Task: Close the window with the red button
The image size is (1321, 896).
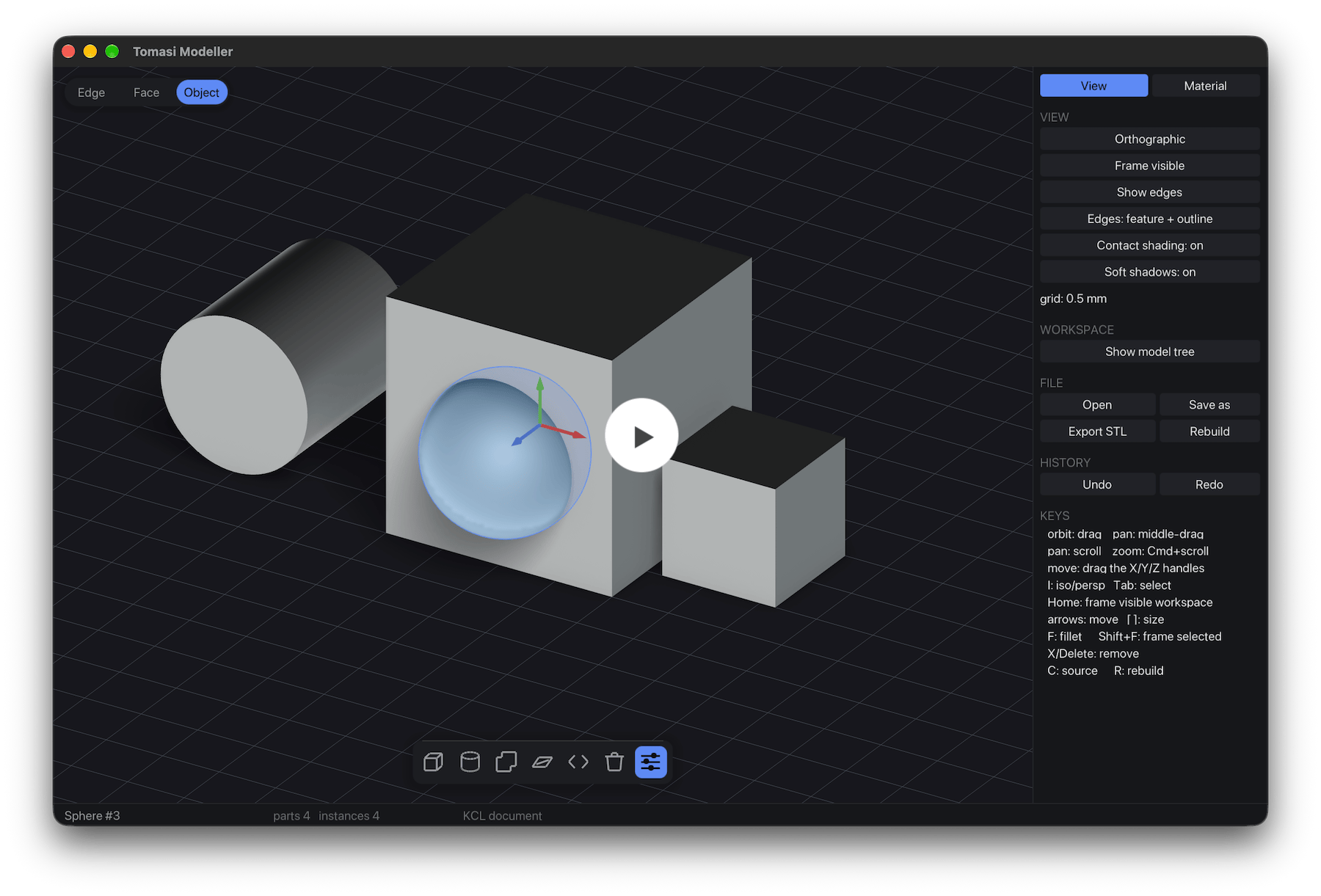Action: point(68,51)
